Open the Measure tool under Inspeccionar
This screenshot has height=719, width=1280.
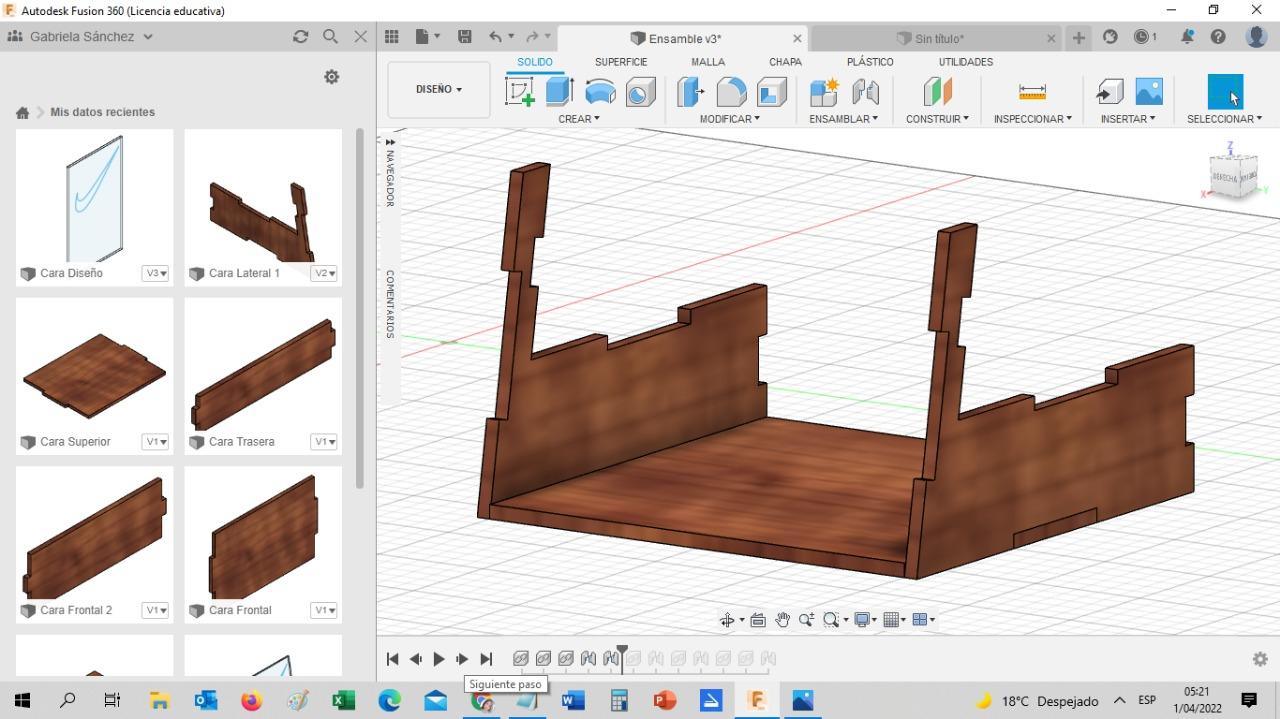click(1032, 92)
